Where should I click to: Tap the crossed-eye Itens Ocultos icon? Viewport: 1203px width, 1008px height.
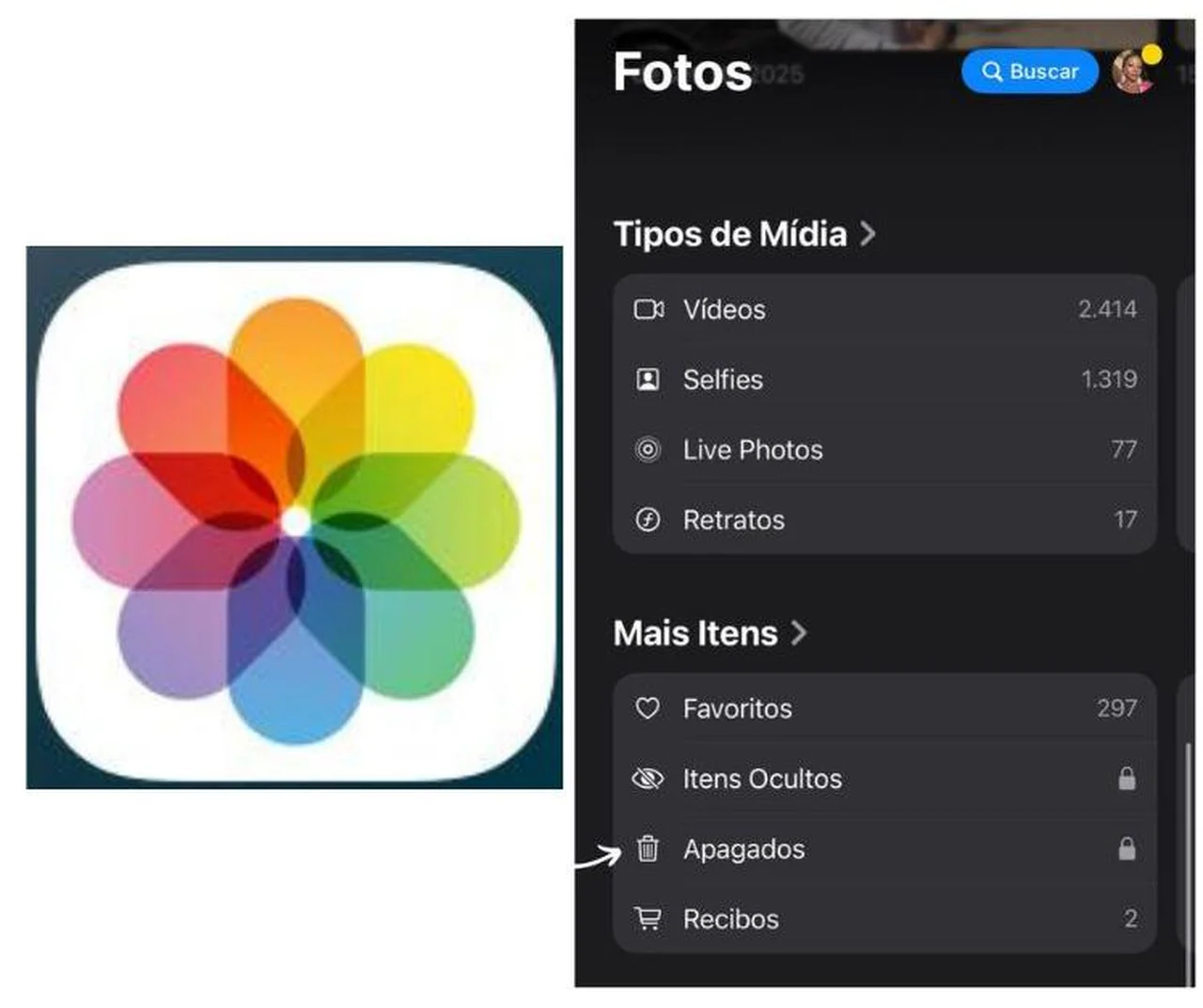pyautogui.click(x=648, y=779)
